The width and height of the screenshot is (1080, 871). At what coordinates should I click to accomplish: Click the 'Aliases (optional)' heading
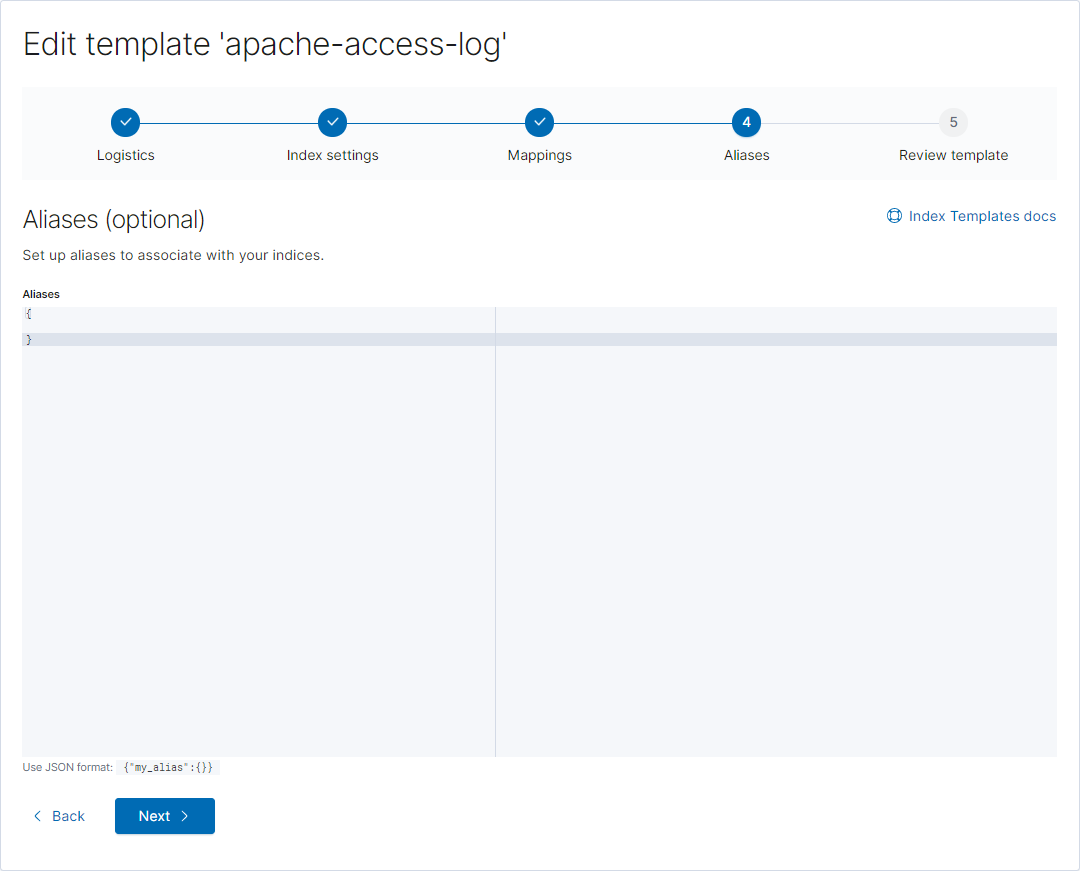point(114,220)
